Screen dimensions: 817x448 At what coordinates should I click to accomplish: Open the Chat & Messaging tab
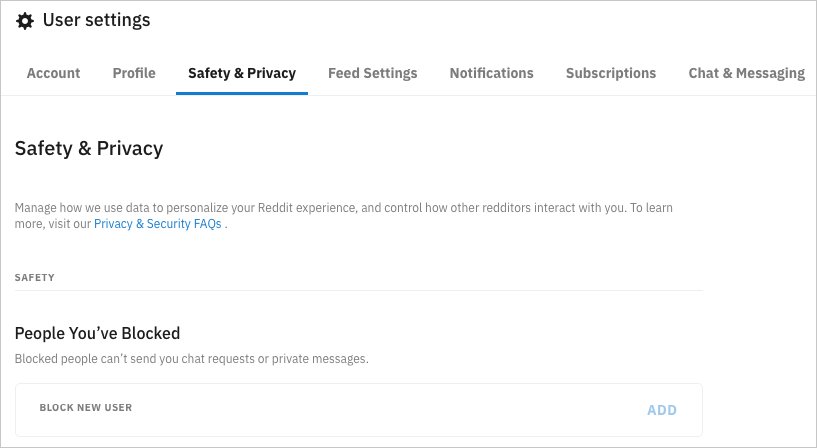coord(746,73)
